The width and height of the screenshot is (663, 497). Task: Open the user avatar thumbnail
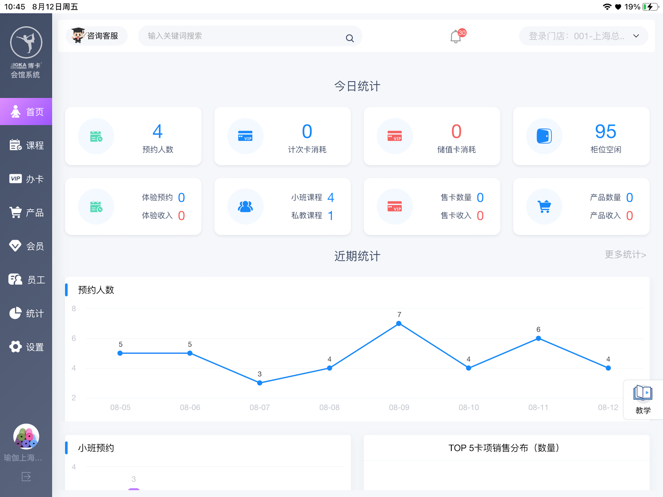pyautogui.click(x=26, y=437)
